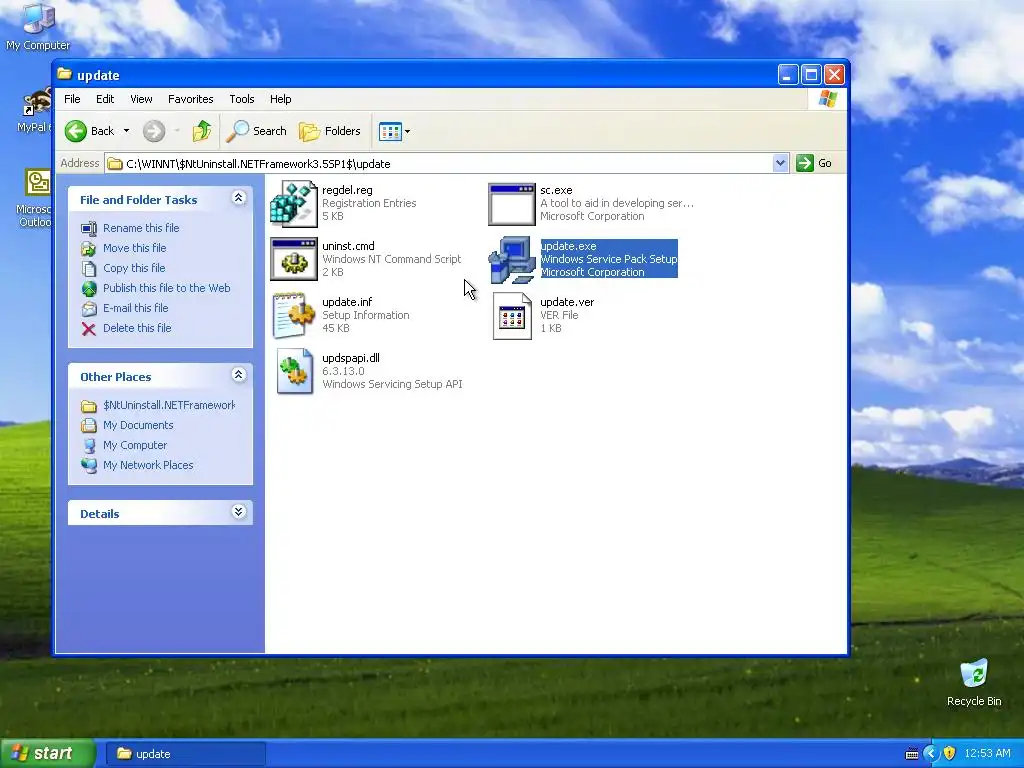Image resolution: width=1024 pixels, height=768 pixels.
Task: Open the Forward history dropdown arrow
Action: click(x=177, y=131)
